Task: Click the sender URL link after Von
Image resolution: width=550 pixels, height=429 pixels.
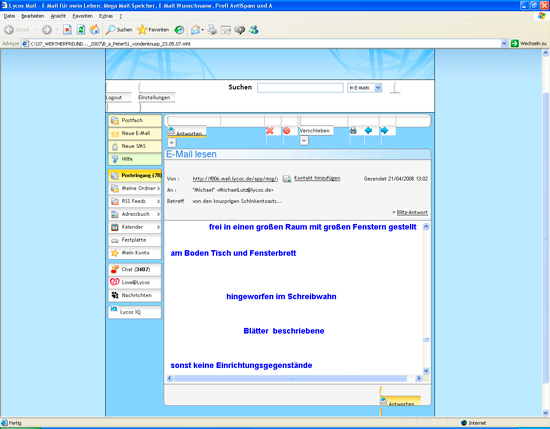Action: click(x=235, y=179)
